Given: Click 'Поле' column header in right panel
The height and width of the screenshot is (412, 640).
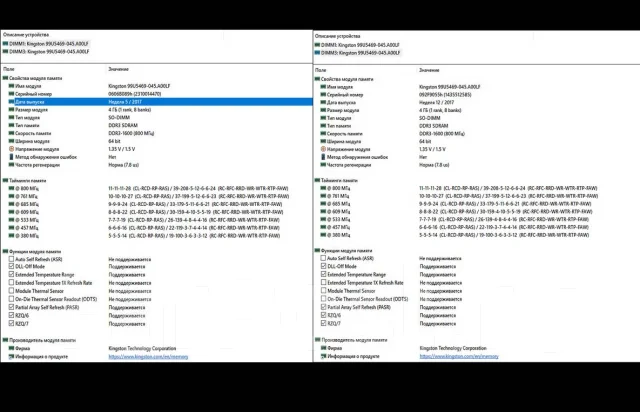Looking at the screenshot, I should [x=320, y=70].
